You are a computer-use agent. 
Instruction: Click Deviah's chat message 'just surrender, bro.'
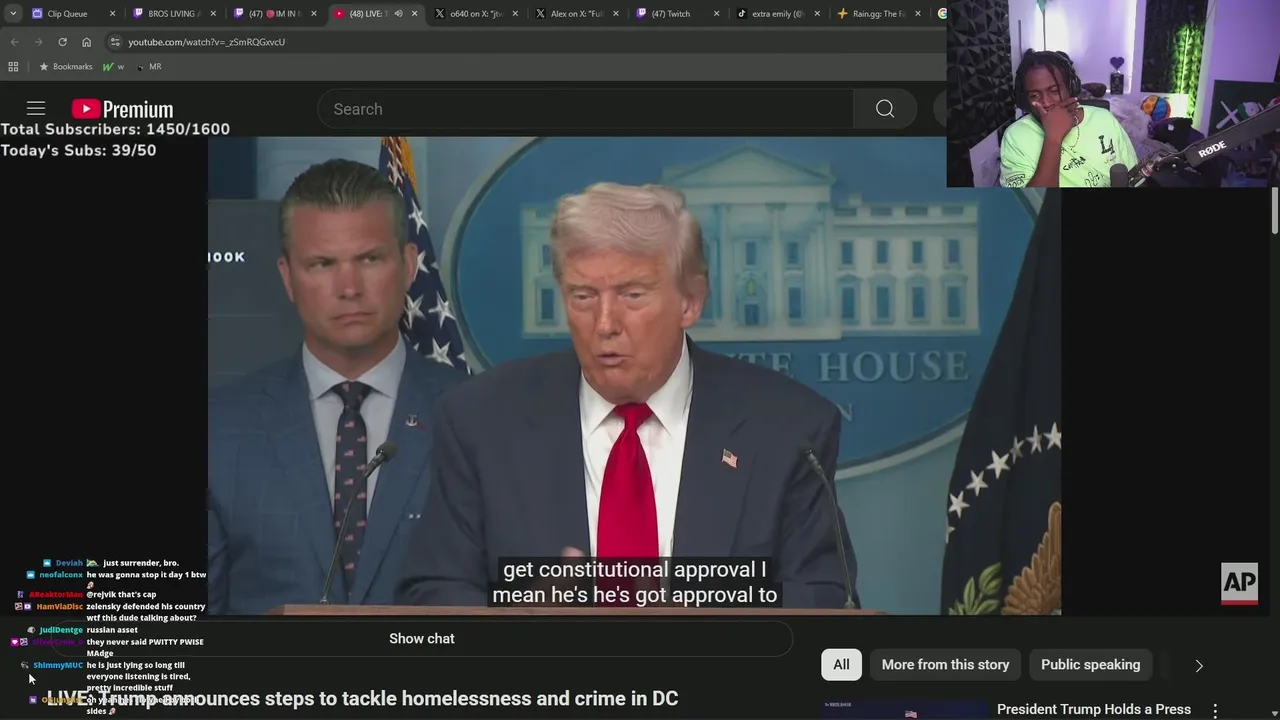pos(141,563)
